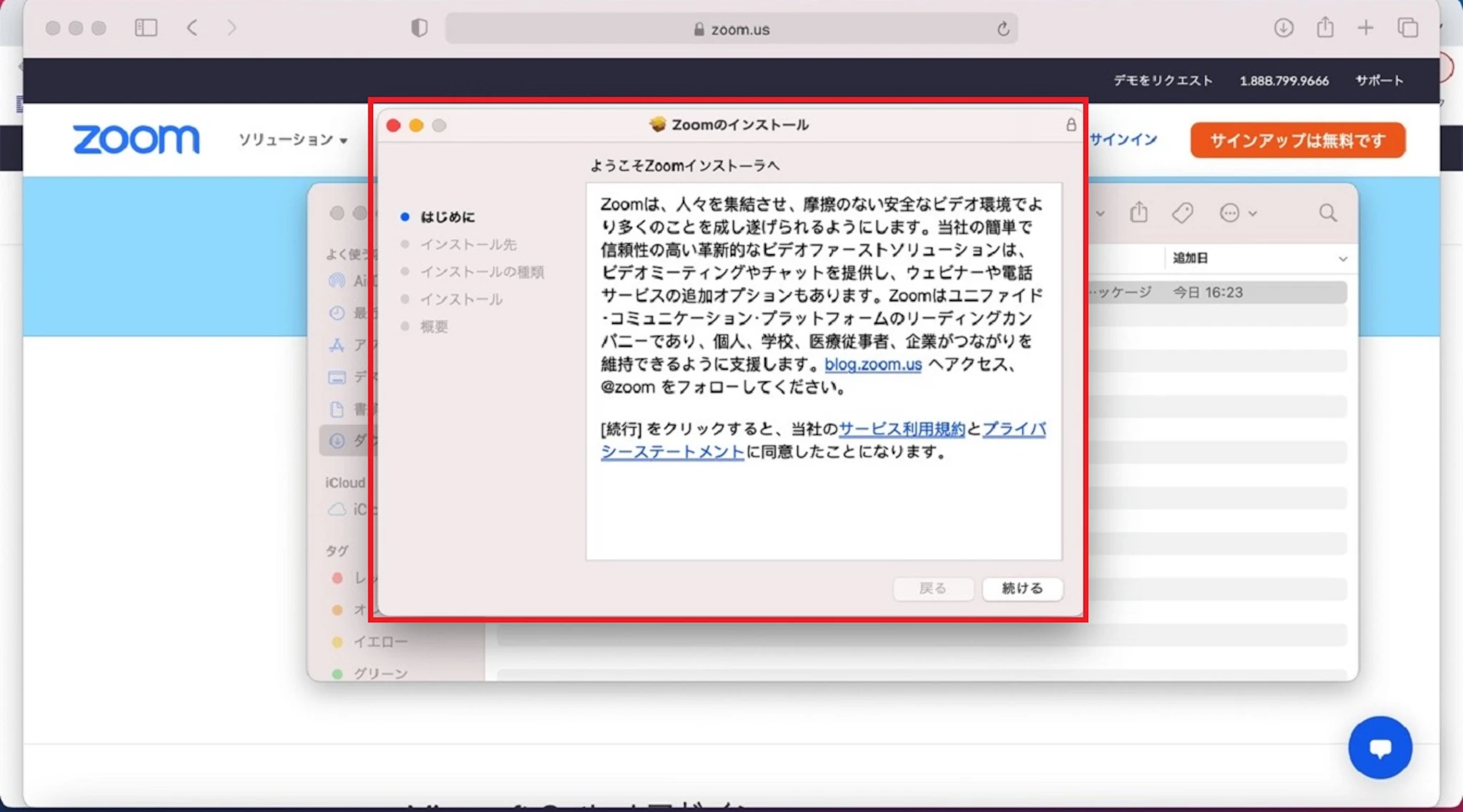
Task: Open Safari downloads icon
Action: point(1283,28)
